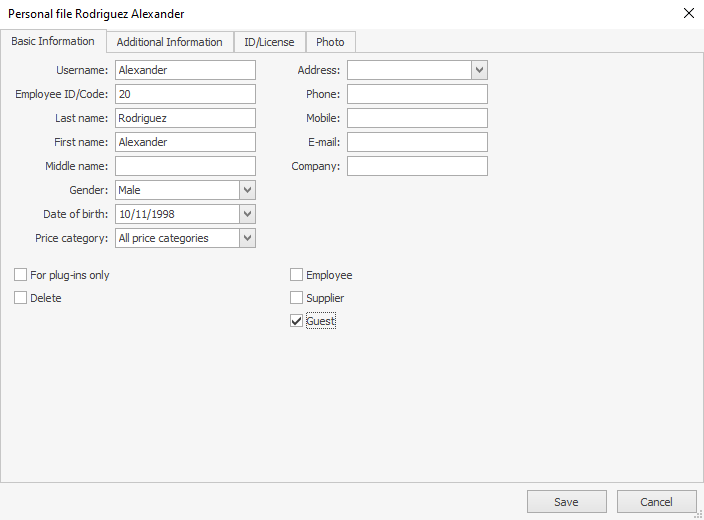Click the Cancel button

pos(656,502)
